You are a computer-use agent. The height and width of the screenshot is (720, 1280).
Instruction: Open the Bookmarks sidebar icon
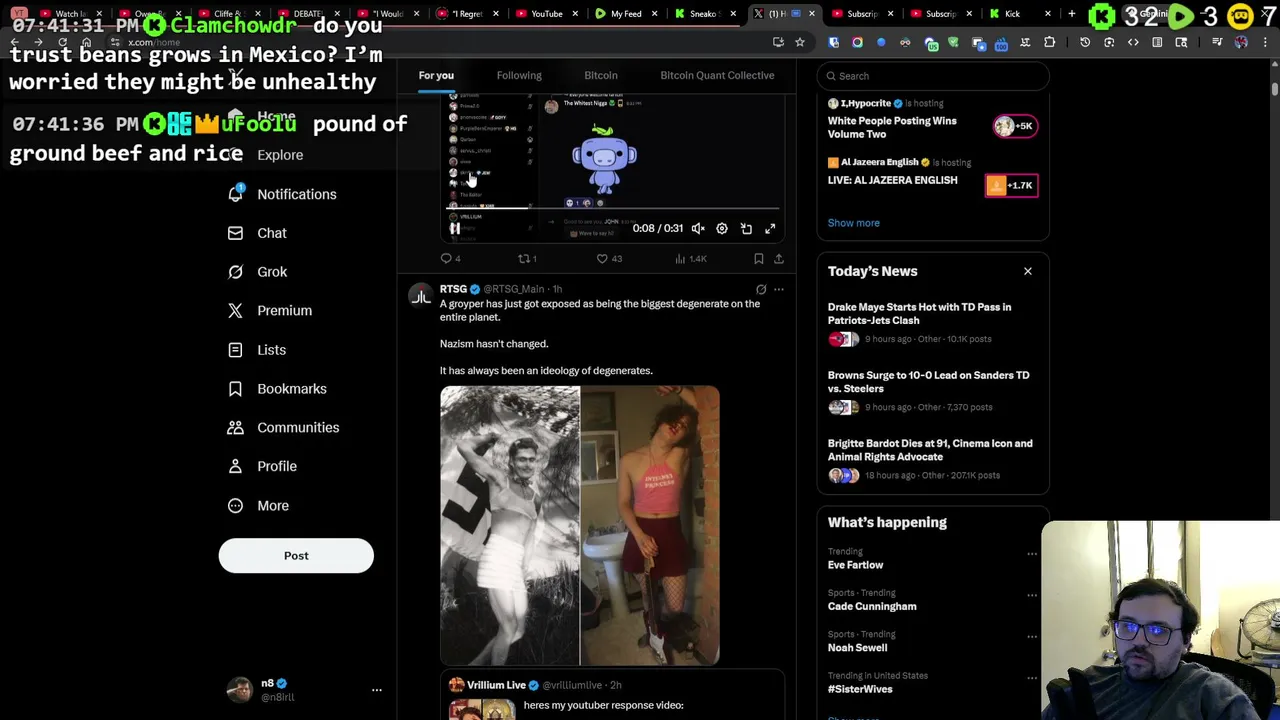[235, 388]
